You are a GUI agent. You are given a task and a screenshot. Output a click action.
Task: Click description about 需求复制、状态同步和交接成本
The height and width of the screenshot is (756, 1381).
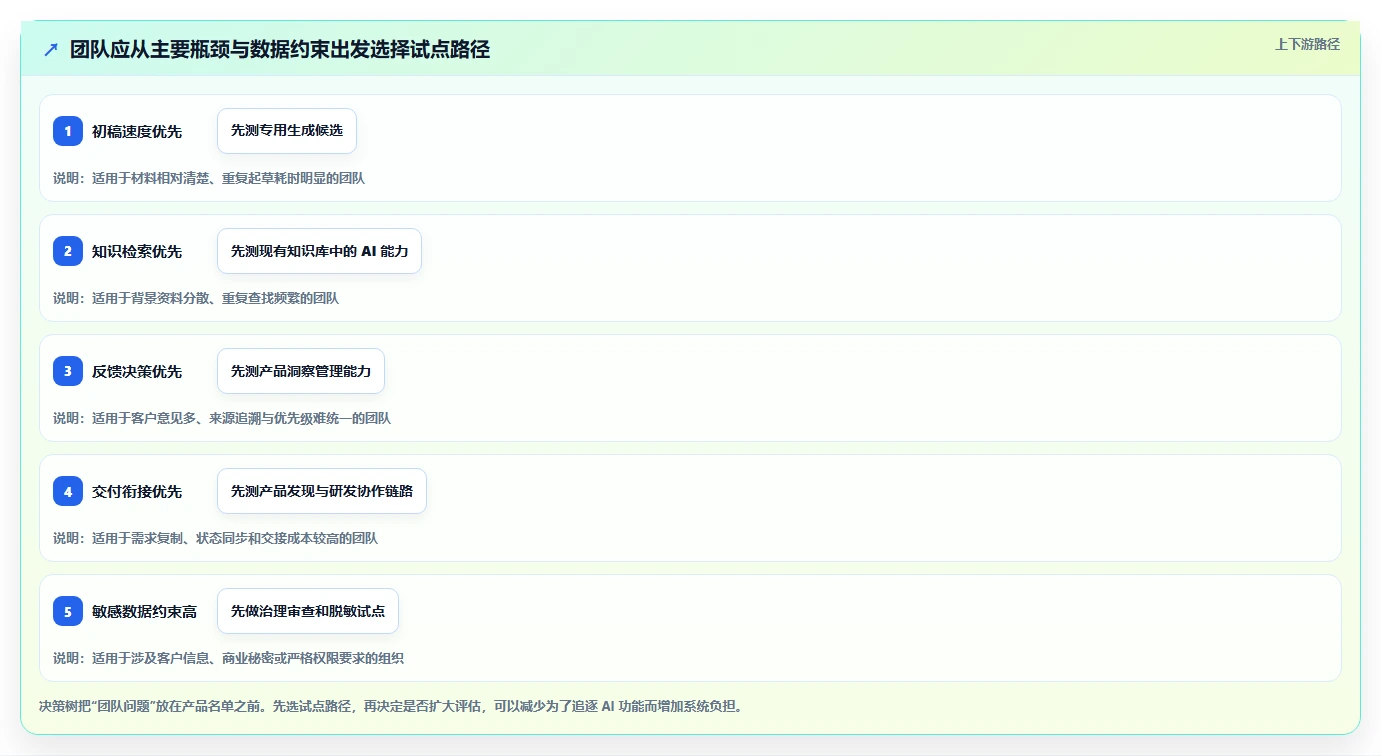(x=216, y=538)
